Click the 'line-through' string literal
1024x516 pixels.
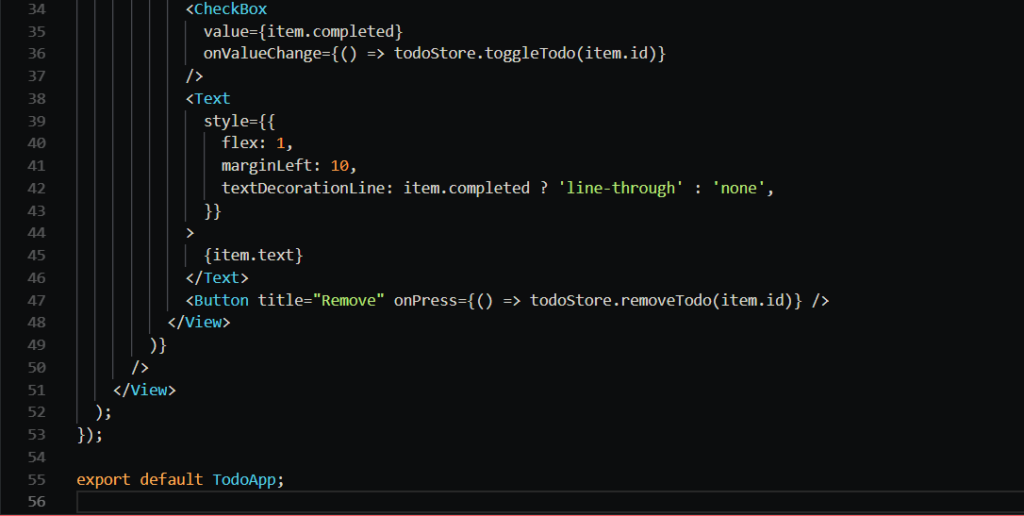620,188
